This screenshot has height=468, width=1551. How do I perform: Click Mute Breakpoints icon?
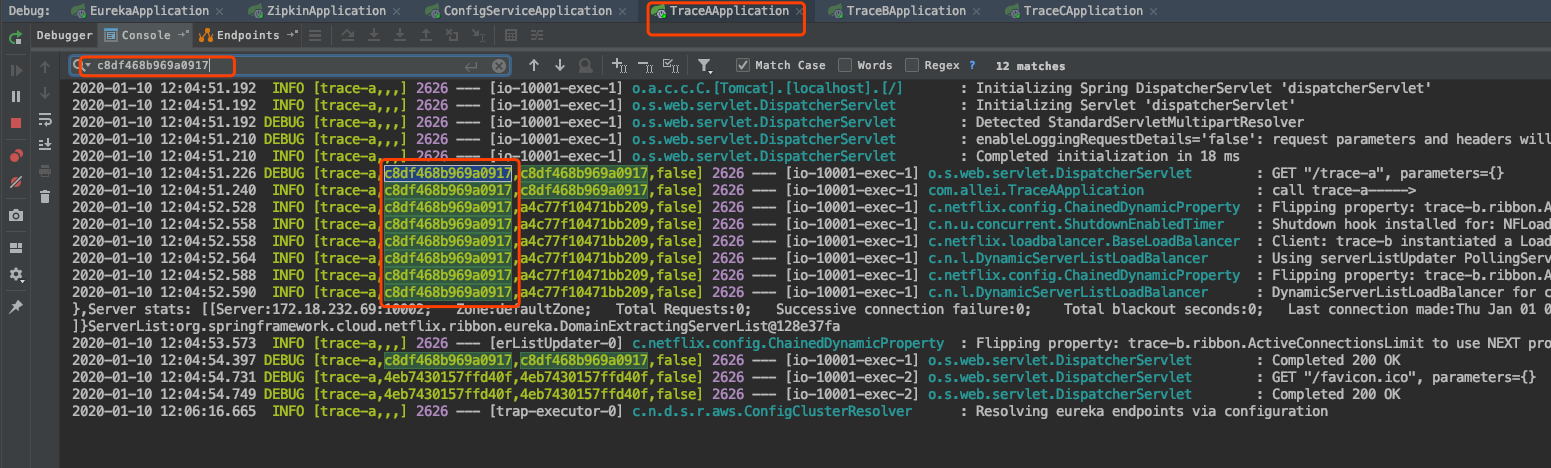point(15,183)
